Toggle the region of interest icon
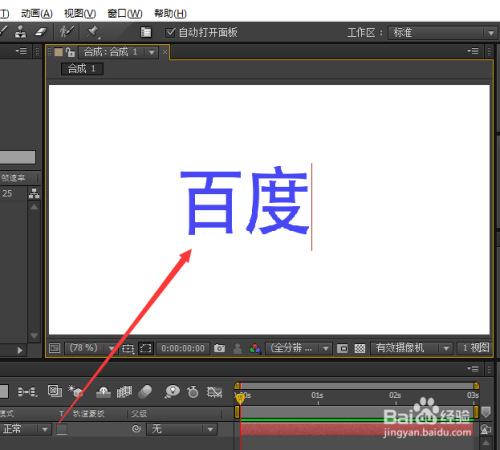500x450 pixels. pos(342,349)
